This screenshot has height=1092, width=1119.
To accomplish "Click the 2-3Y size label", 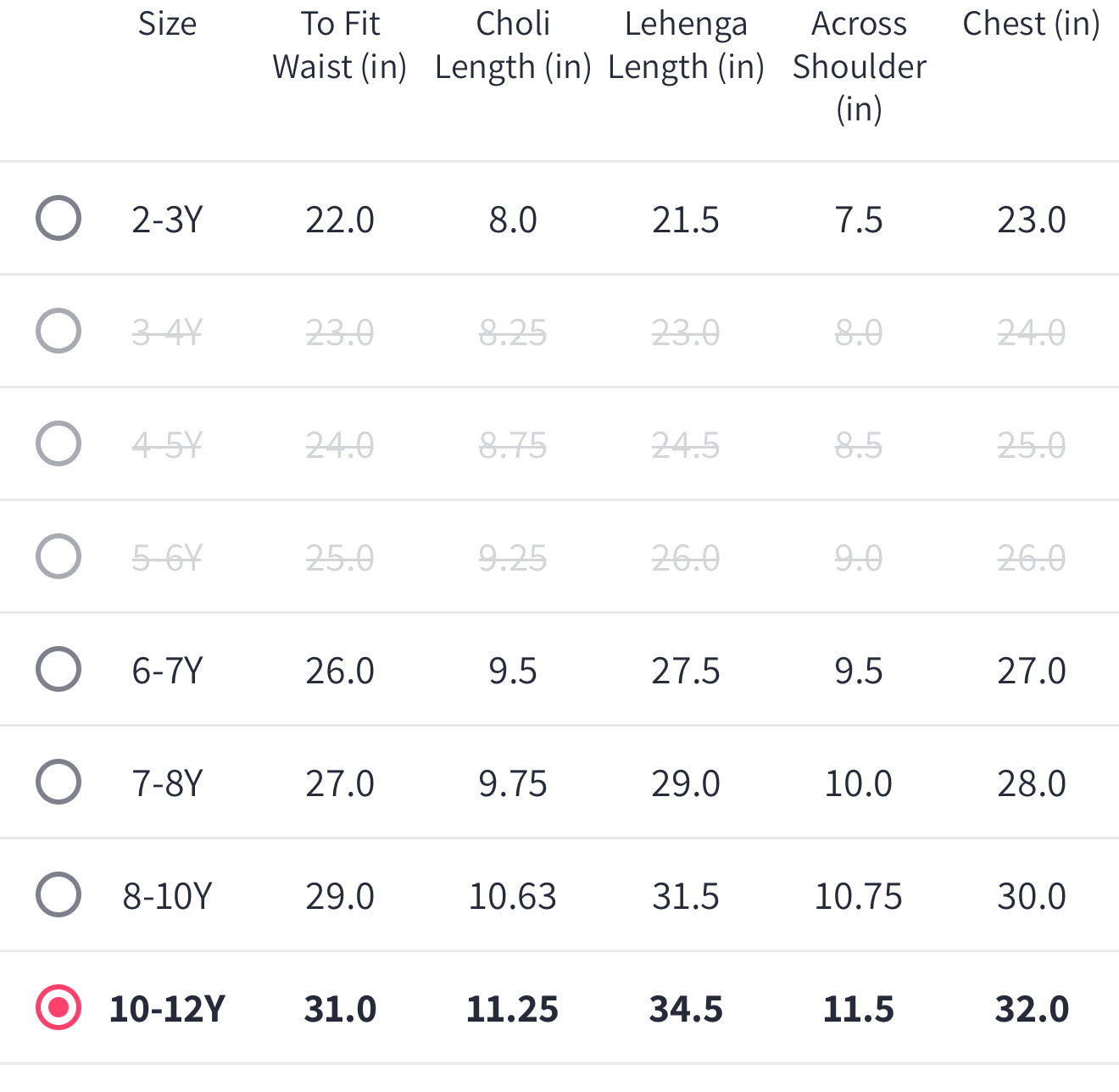I will (x=167, y=220).
